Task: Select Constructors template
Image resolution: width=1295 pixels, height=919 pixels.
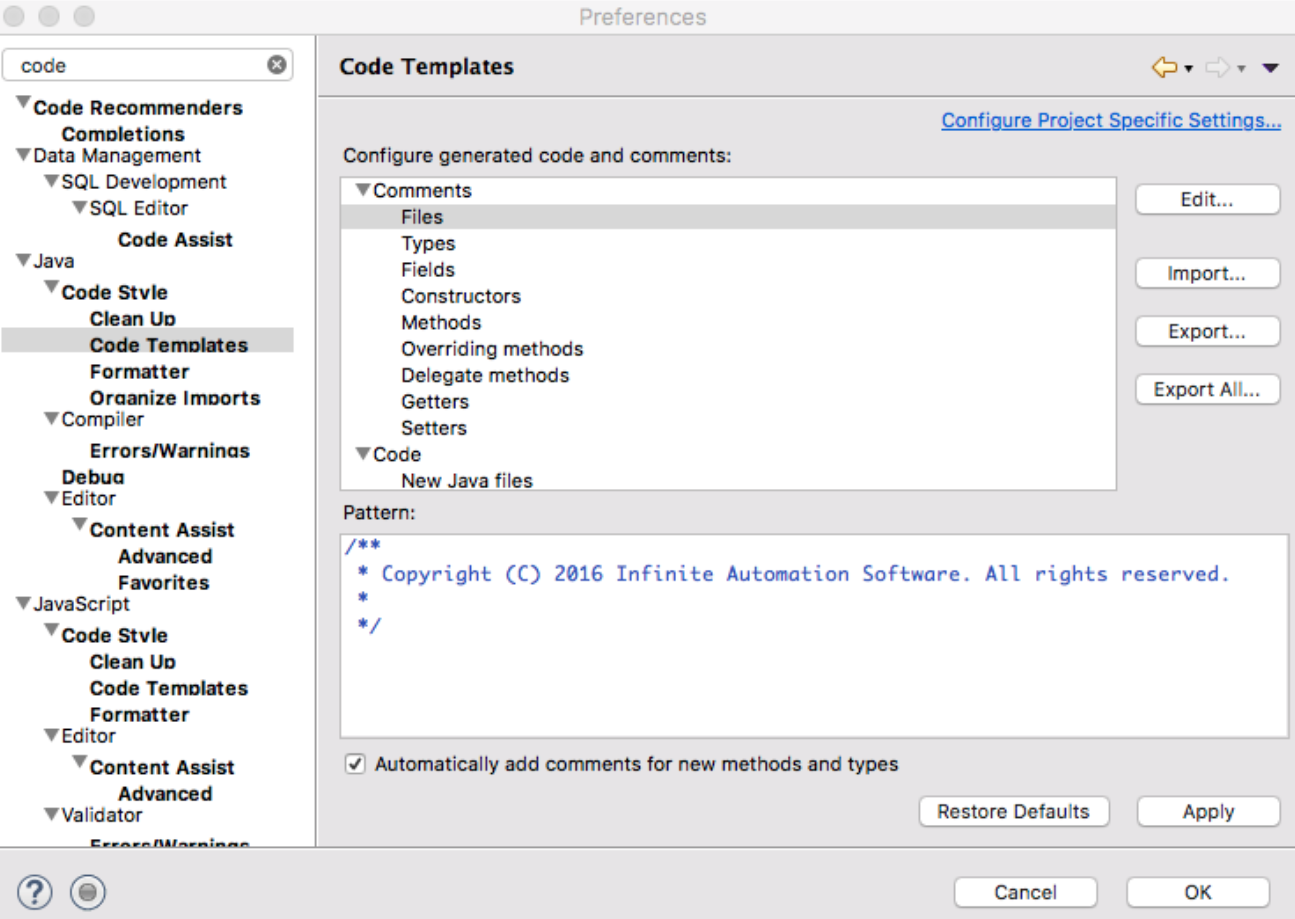Action: (x=461, y=296)
